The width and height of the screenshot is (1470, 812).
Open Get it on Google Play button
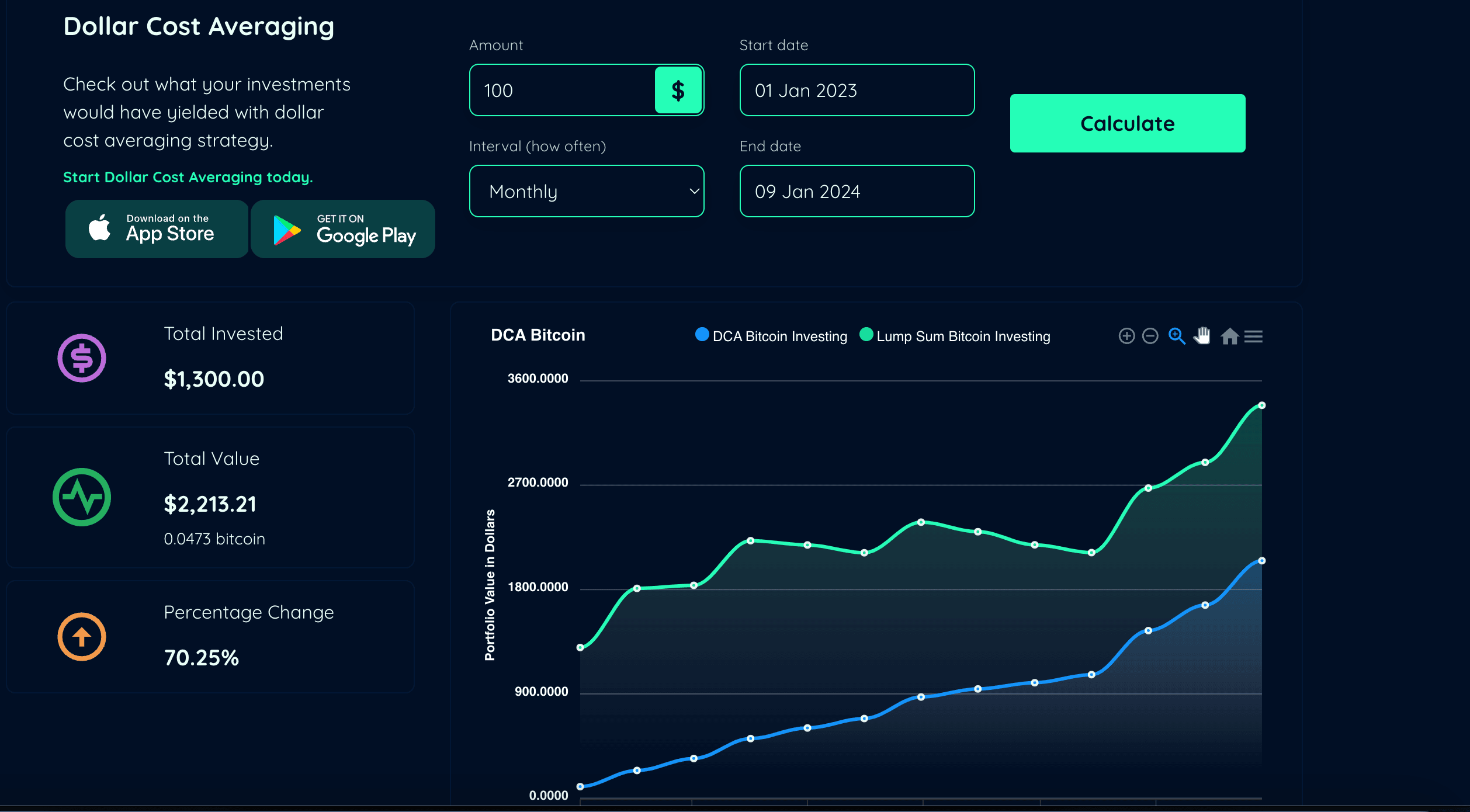(x=343, y=229)
